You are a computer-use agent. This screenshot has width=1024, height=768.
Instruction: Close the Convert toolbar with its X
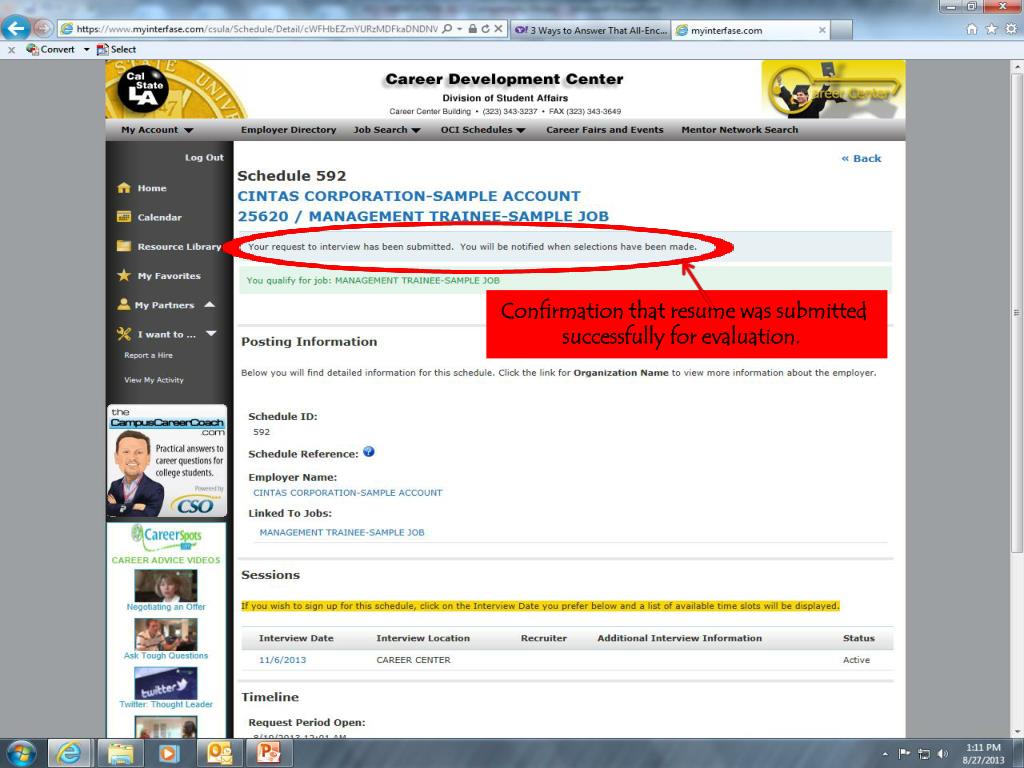(11, 49)
